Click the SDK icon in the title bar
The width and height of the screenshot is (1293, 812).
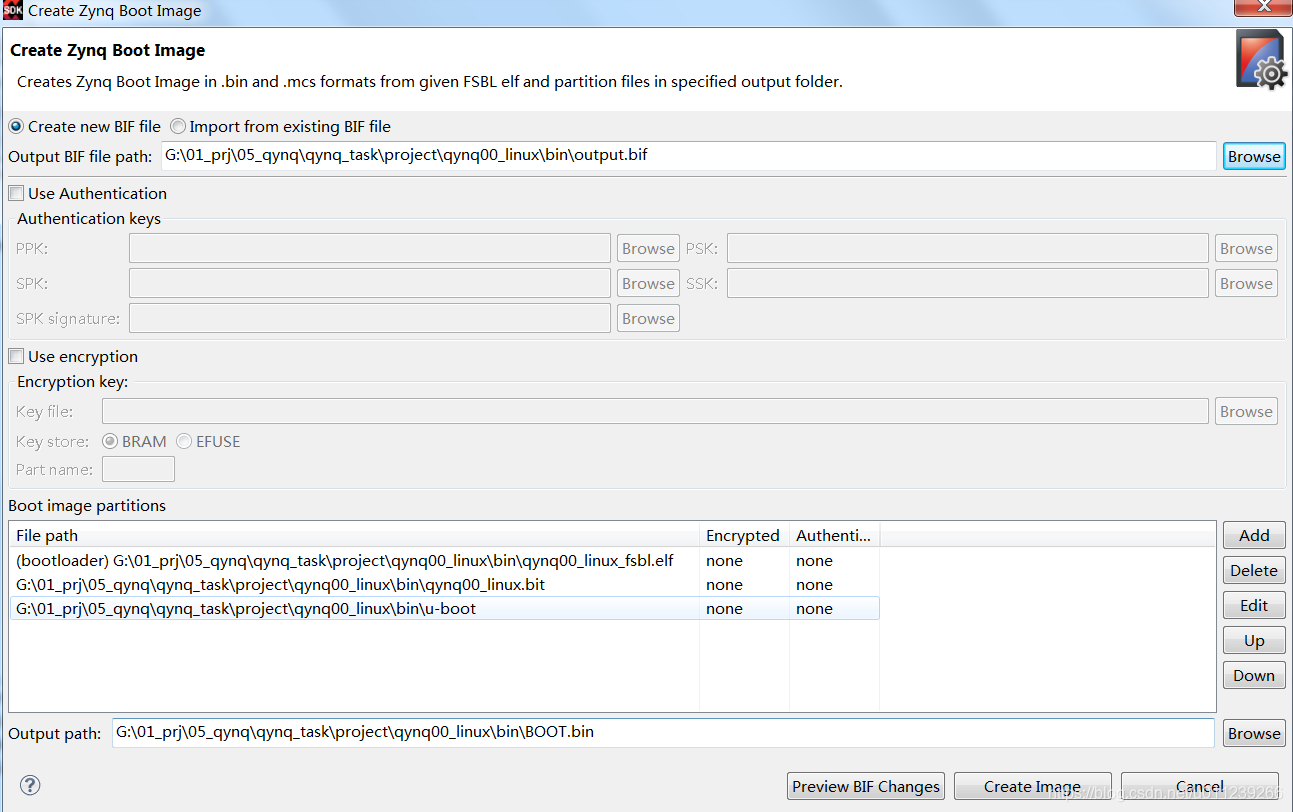pos(13,10)
